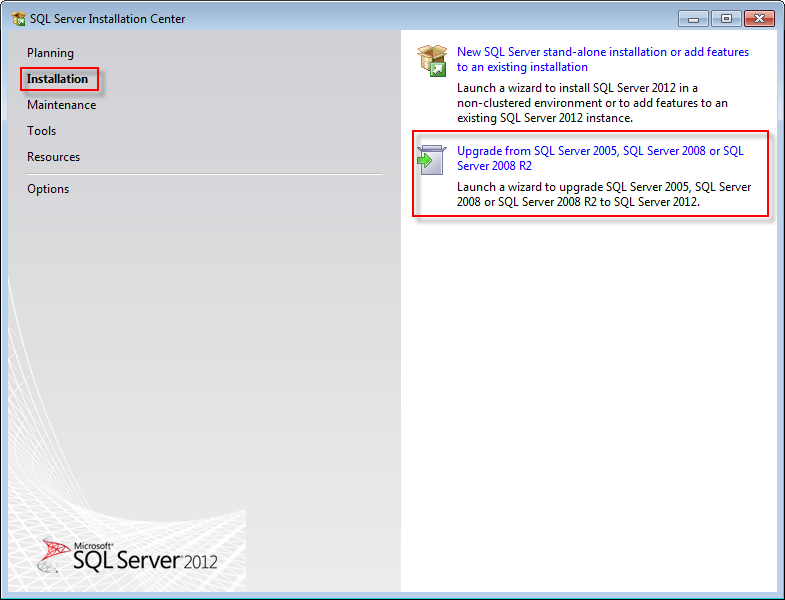Open the Planning section

coord(50,53)
